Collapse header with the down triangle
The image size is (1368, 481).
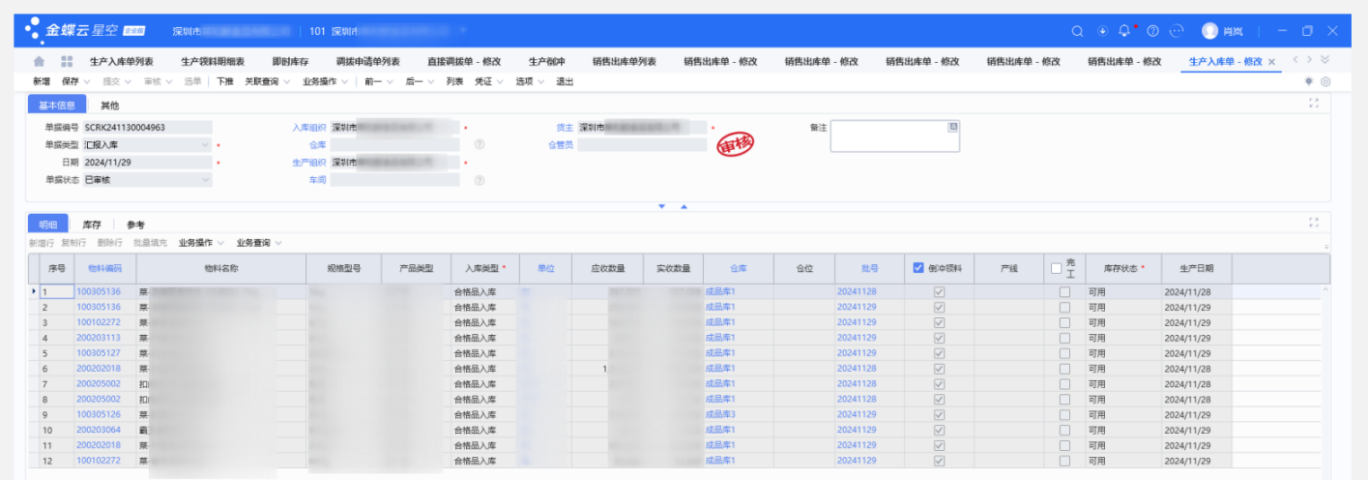click(x=661, y=207)
